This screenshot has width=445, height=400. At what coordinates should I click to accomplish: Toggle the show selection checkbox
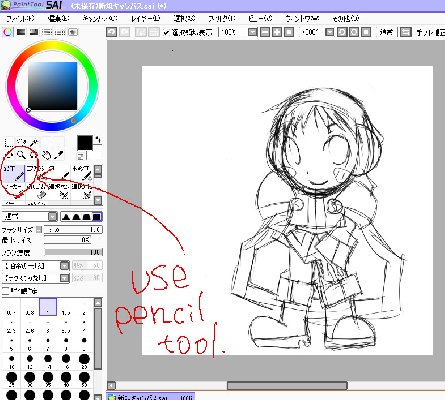167,32
